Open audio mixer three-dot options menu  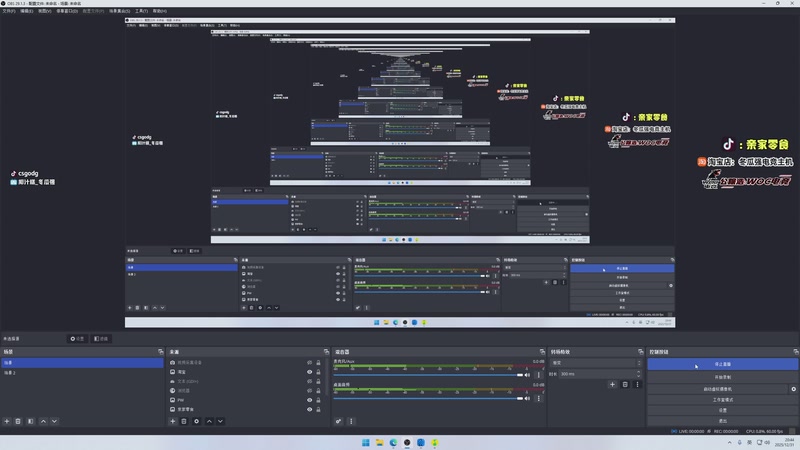(x=351, y=421)
